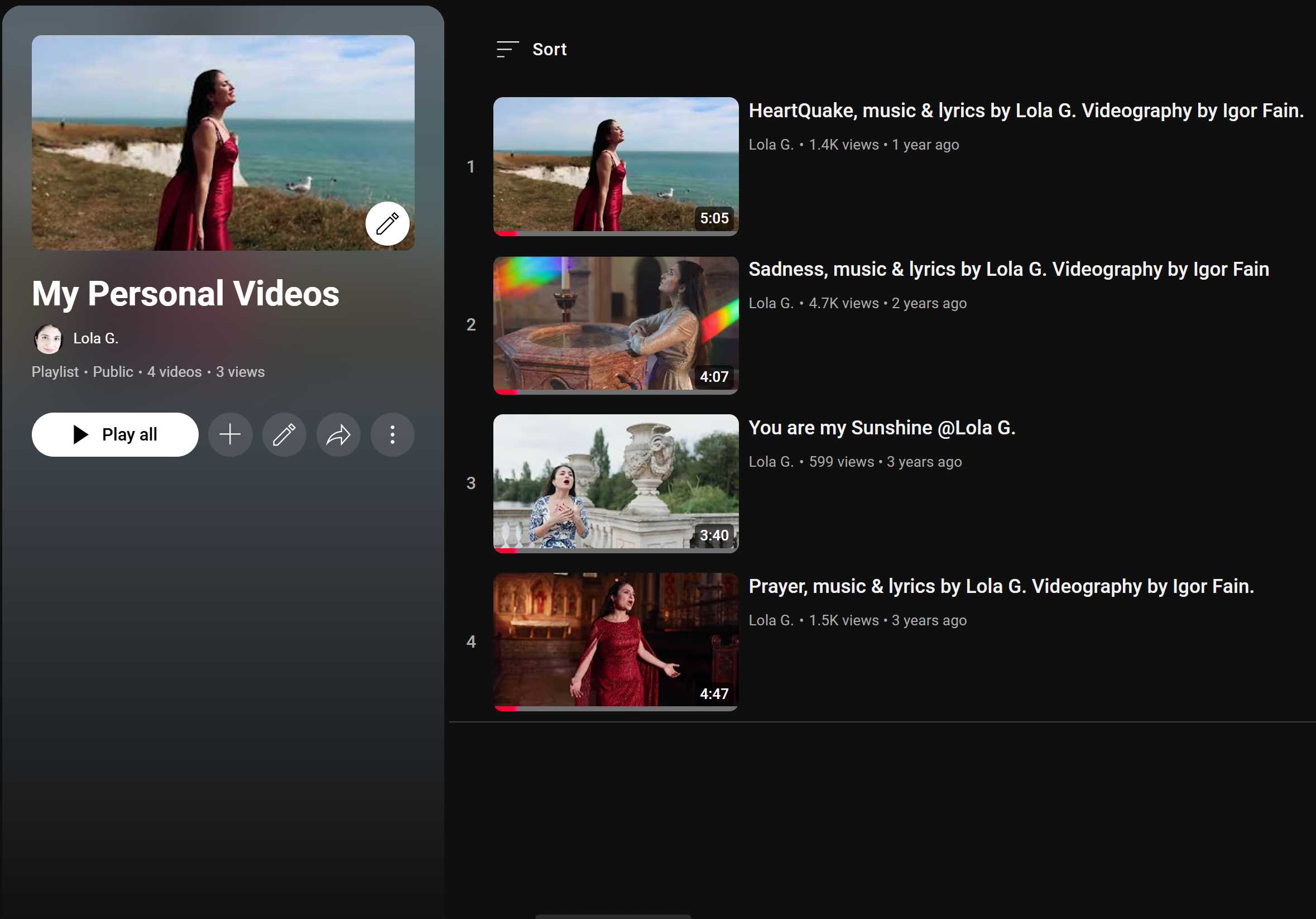The image size is (1316, 919).
Task: Click the pencil icon on the playlist cover thumbnail
Action: click(387, 223)
